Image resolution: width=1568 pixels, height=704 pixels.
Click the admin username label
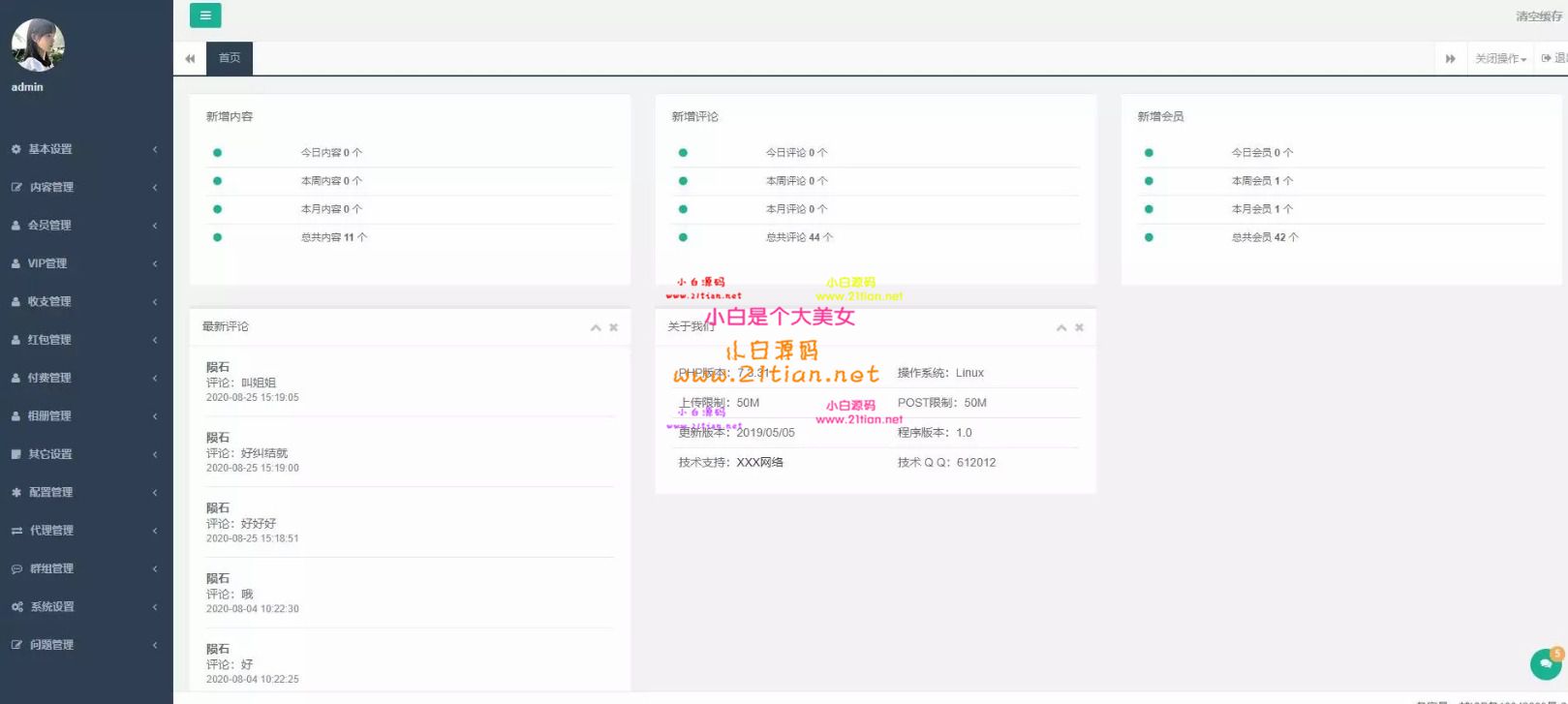pyautogui.click(x=27, y=87)
